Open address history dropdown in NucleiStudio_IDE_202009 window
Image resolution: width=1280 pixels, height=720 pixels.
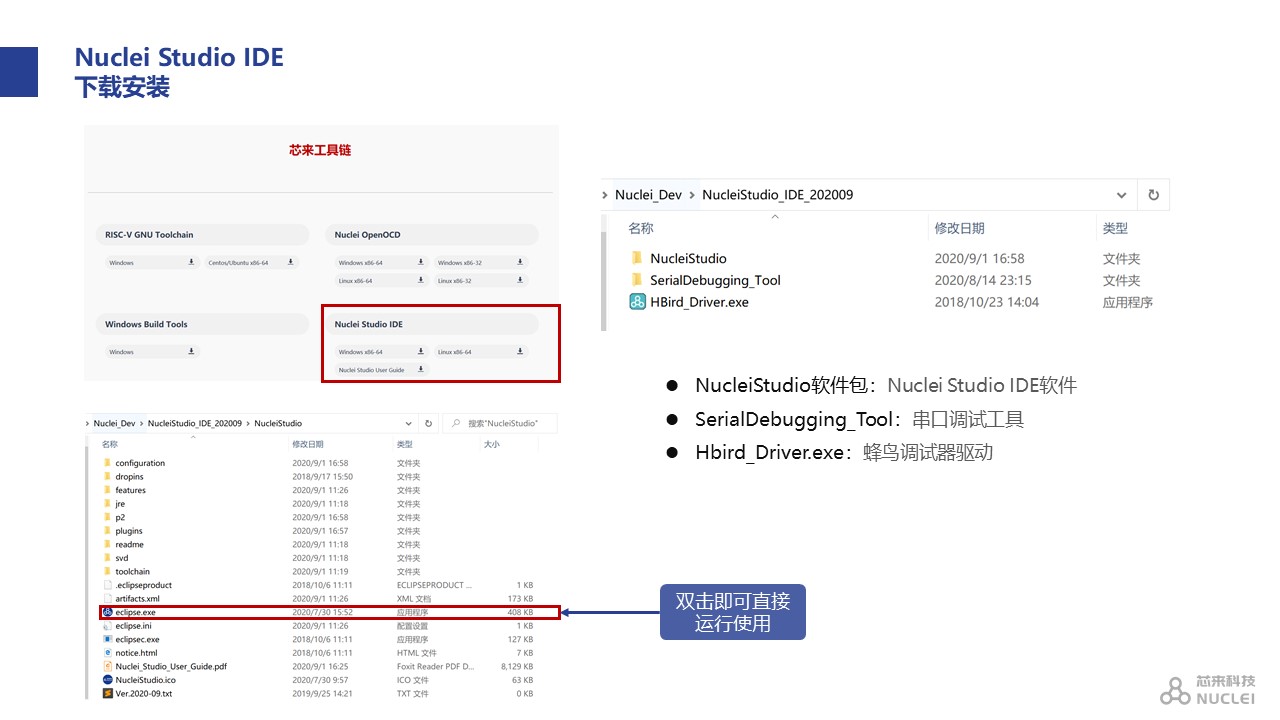click(1122, 195)
